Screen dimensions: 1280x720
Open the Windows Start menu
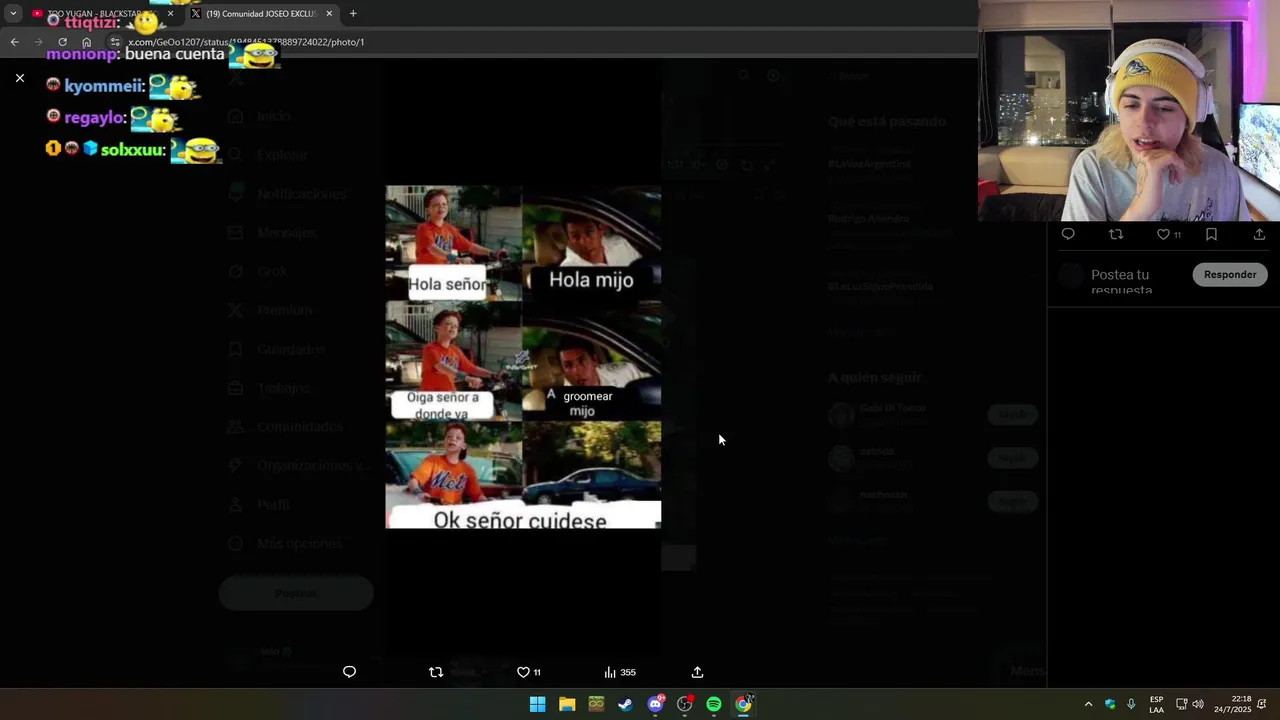537,704
